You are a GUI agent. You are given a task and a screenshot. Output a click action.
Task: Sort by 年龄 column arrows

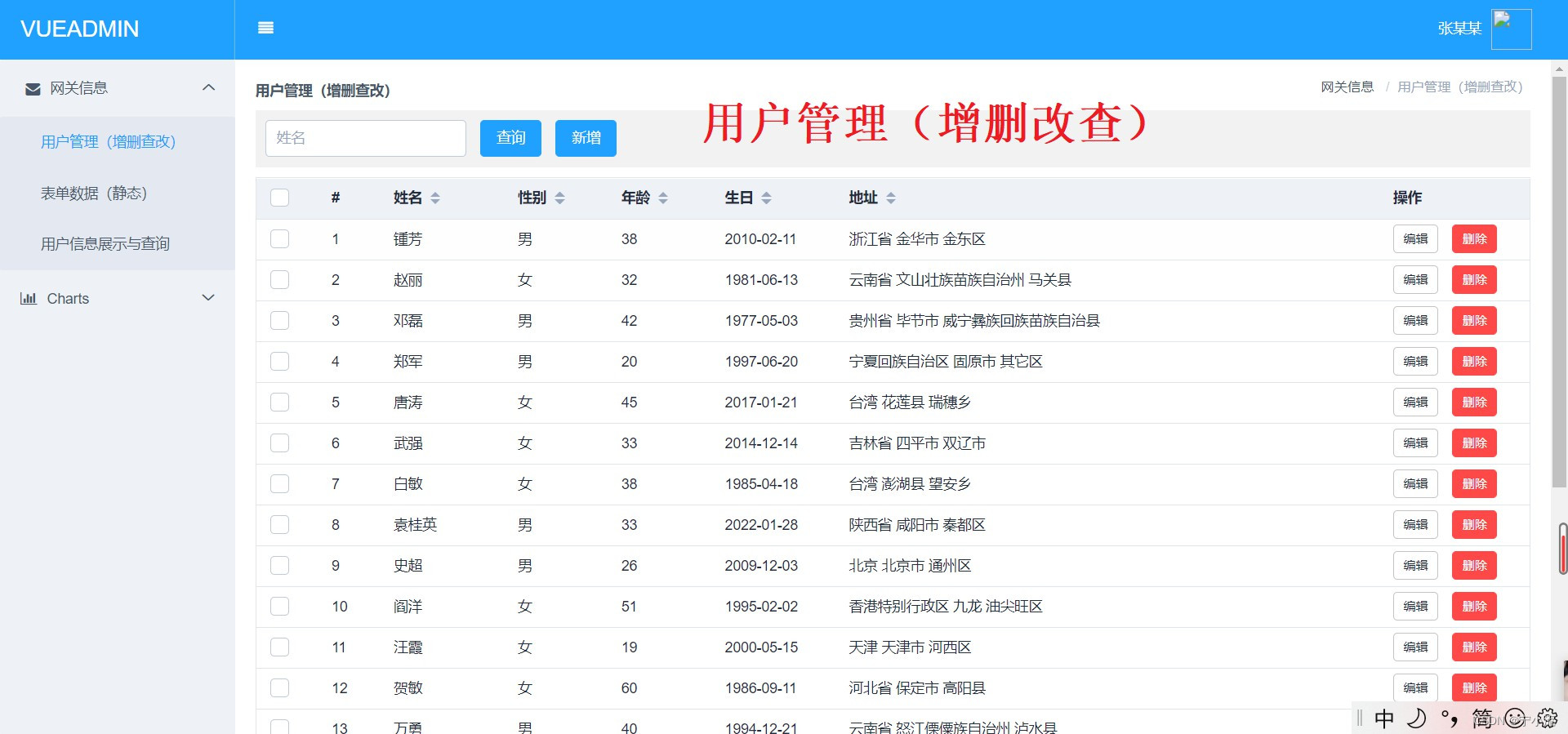[663, 198]
